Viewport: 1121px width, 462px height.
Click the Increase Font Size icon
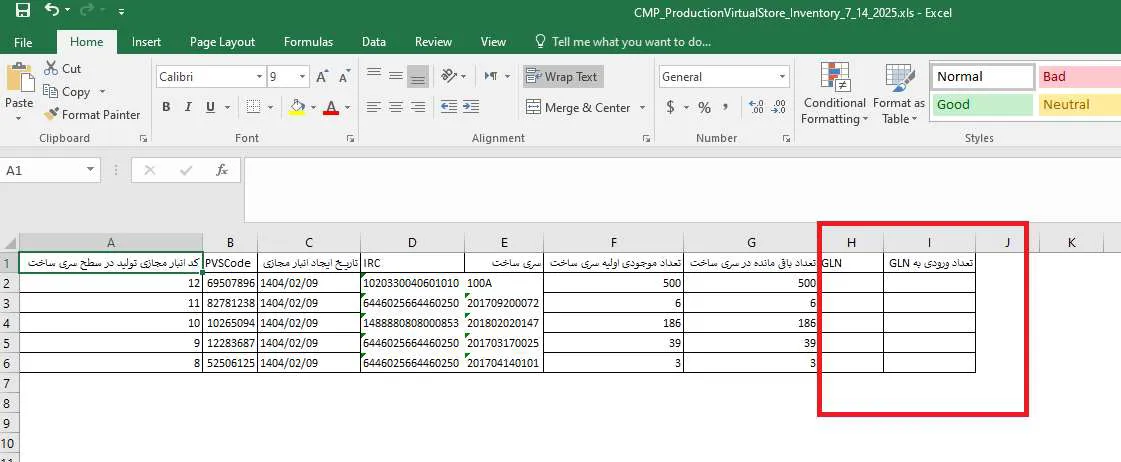tap(322, 77)
